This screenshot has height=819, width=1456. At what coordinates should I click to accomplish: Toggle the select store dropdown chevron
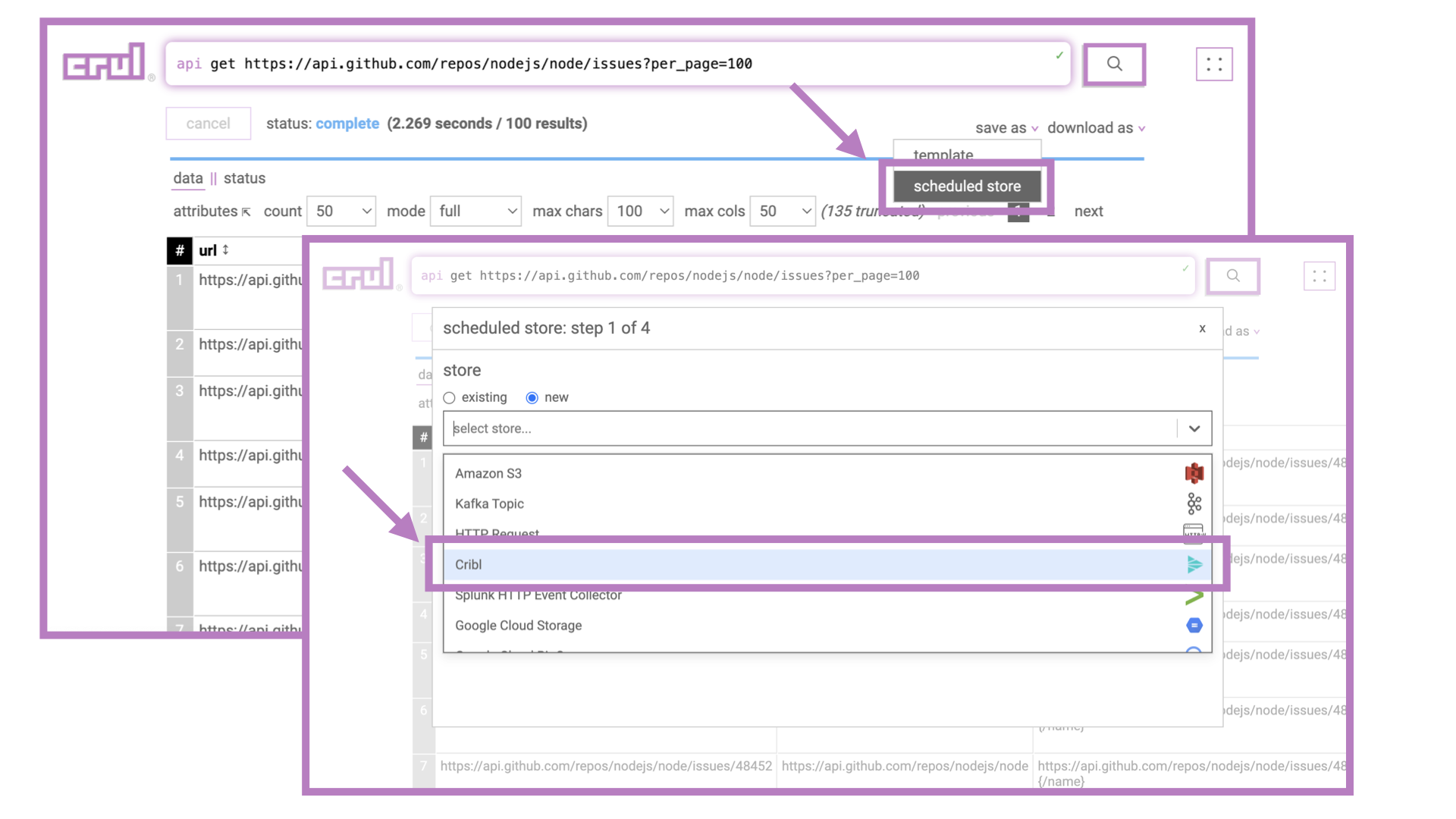(x=1194, y=428)
